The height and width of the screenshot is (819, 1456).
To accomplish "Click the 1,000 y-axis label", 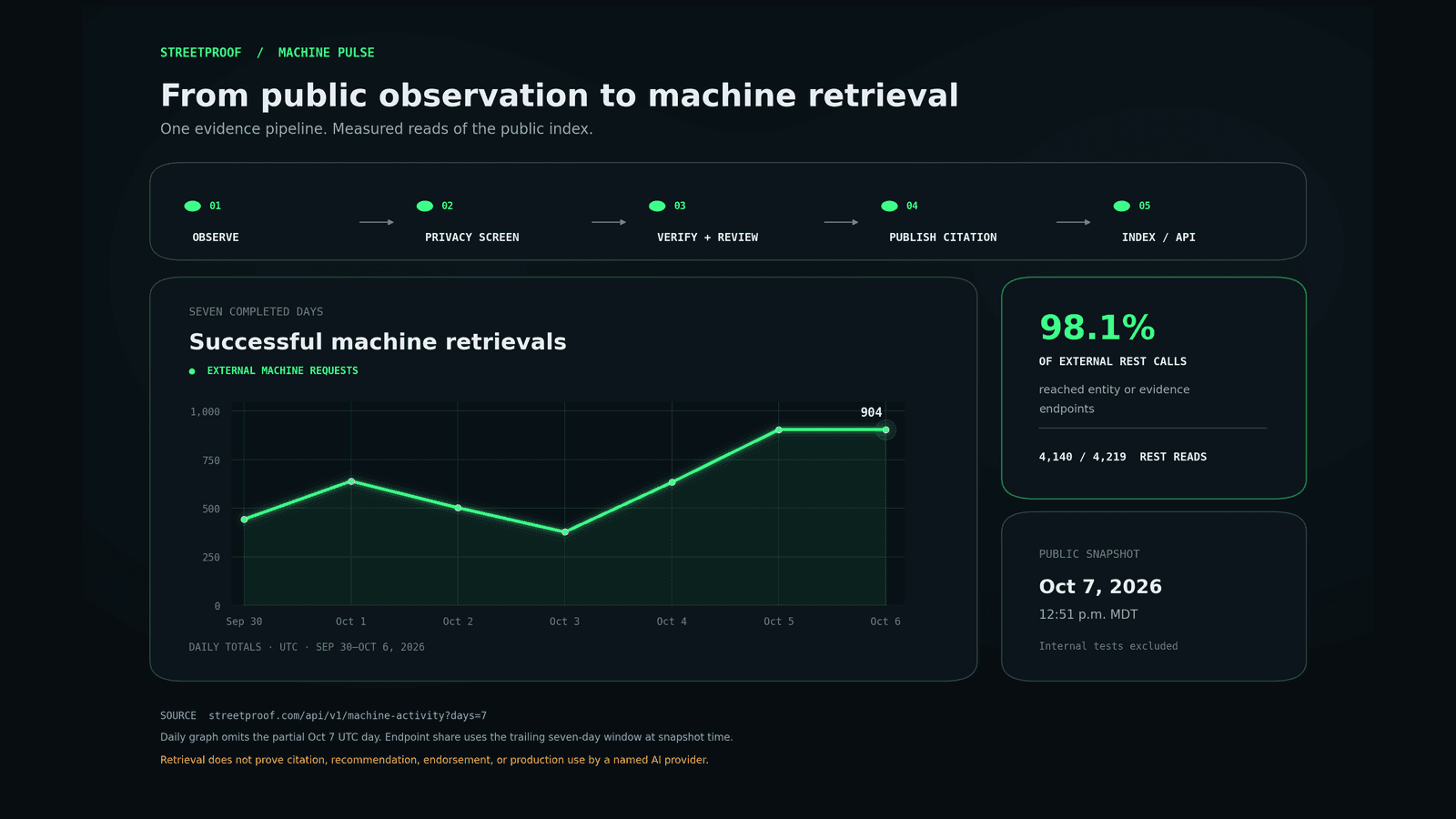I will coord(205,412).
